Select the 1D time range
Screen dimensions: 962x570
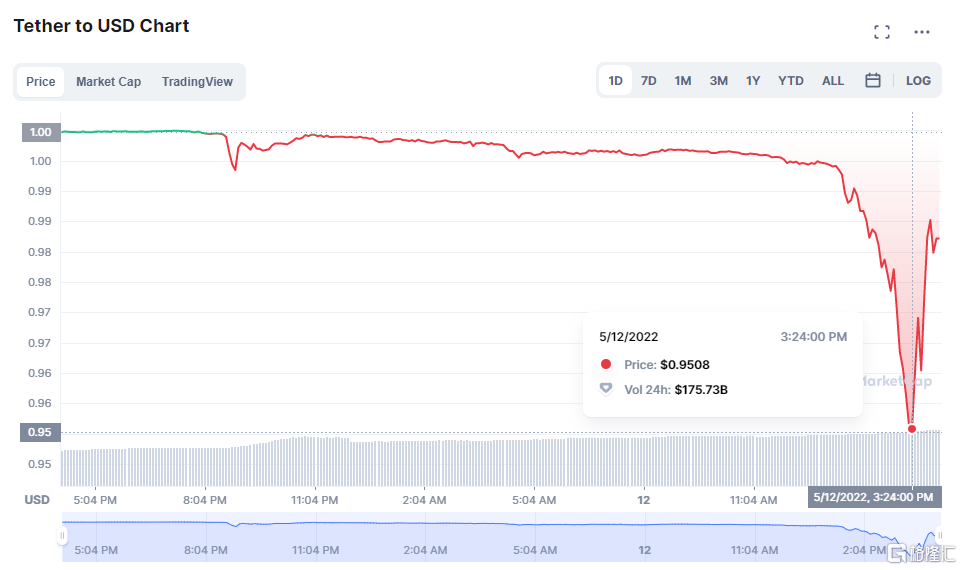click(615, 80)
